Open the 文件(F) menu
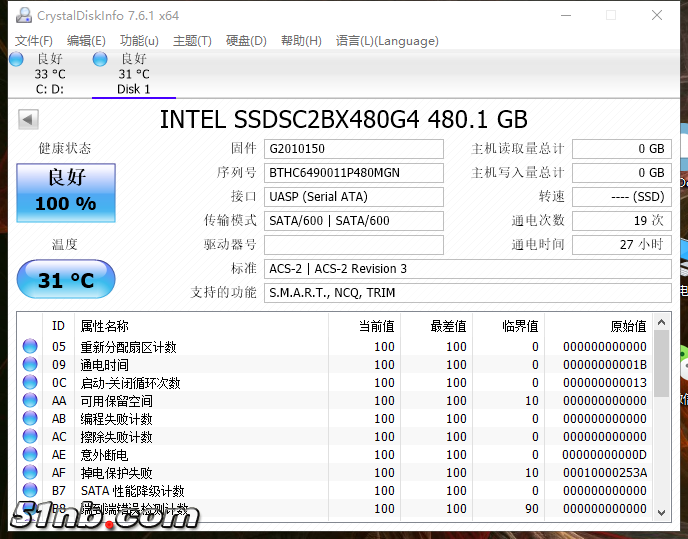The width and height of the screenshot is (688, 539). coord(34,41)
